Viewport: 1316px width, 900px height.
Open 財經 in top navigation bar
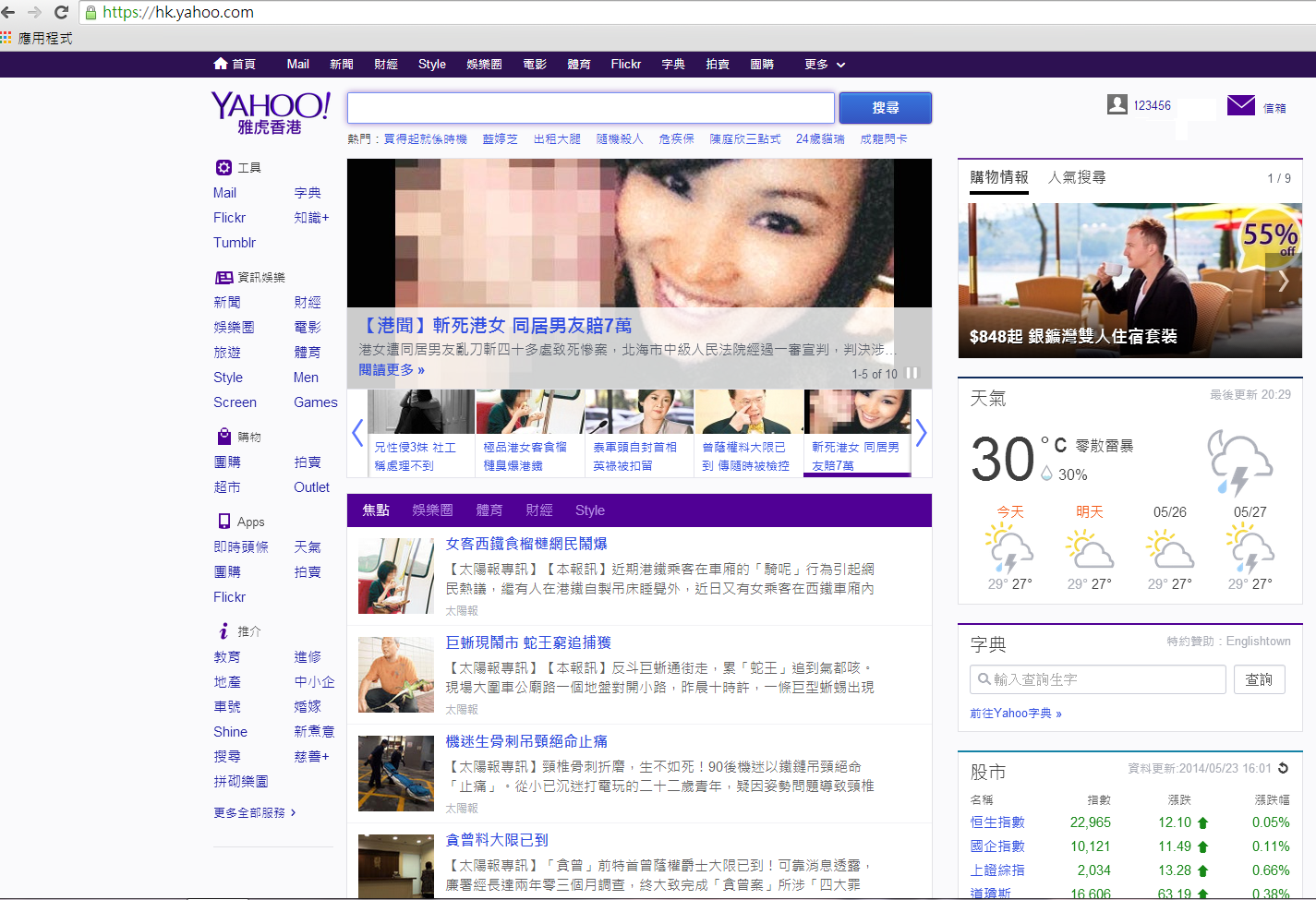tap(386, 64)
